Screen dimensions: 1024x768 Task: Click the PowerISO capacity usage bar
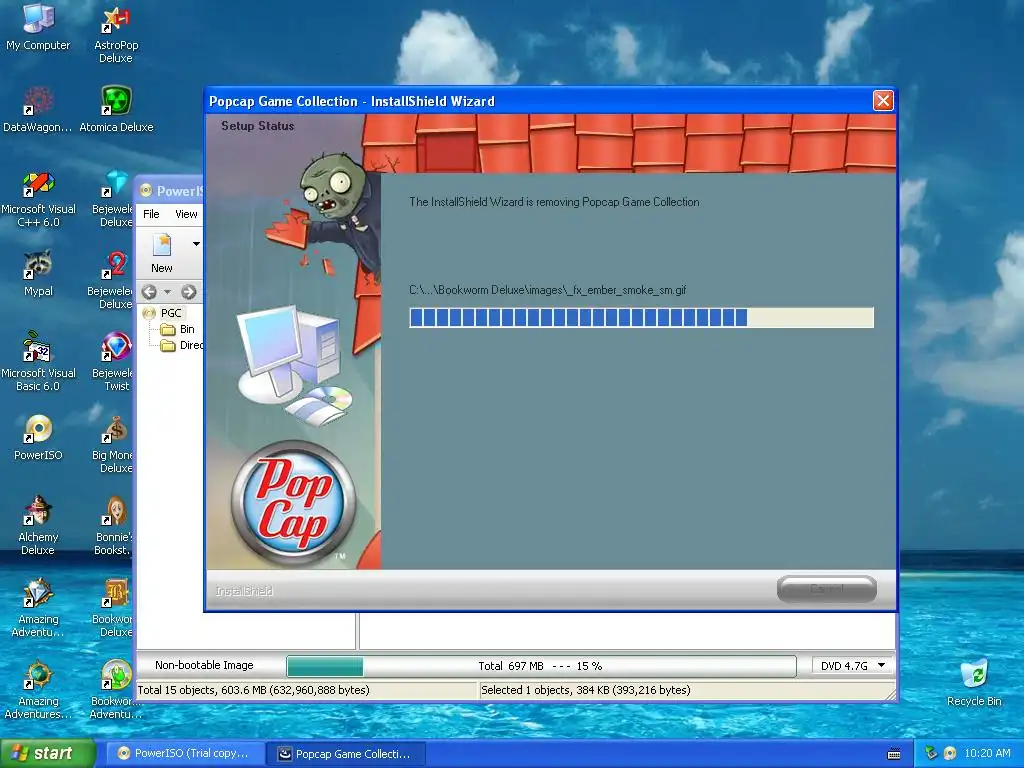coord(541,666)
